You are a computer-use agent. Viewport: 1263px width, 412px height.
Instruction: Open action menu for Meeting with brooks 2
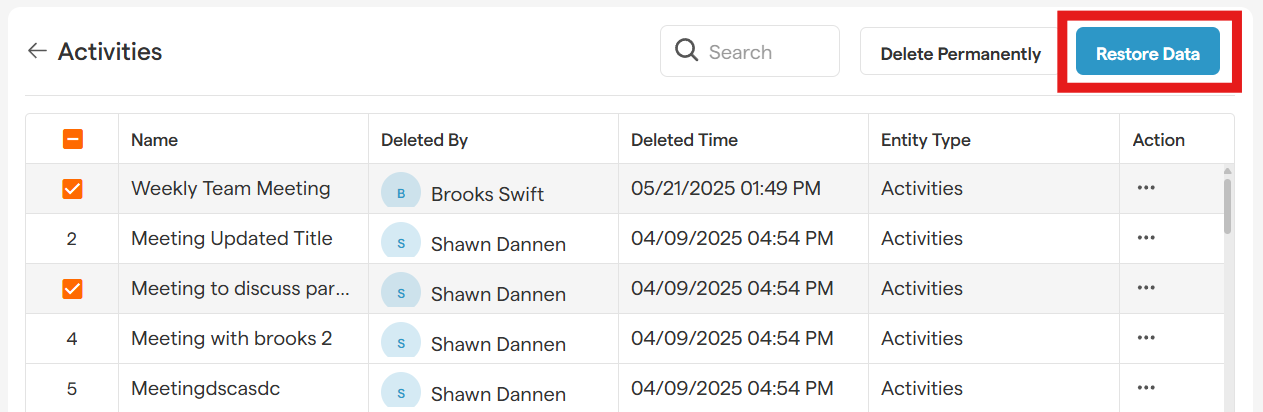click(x=1146, y=338)
